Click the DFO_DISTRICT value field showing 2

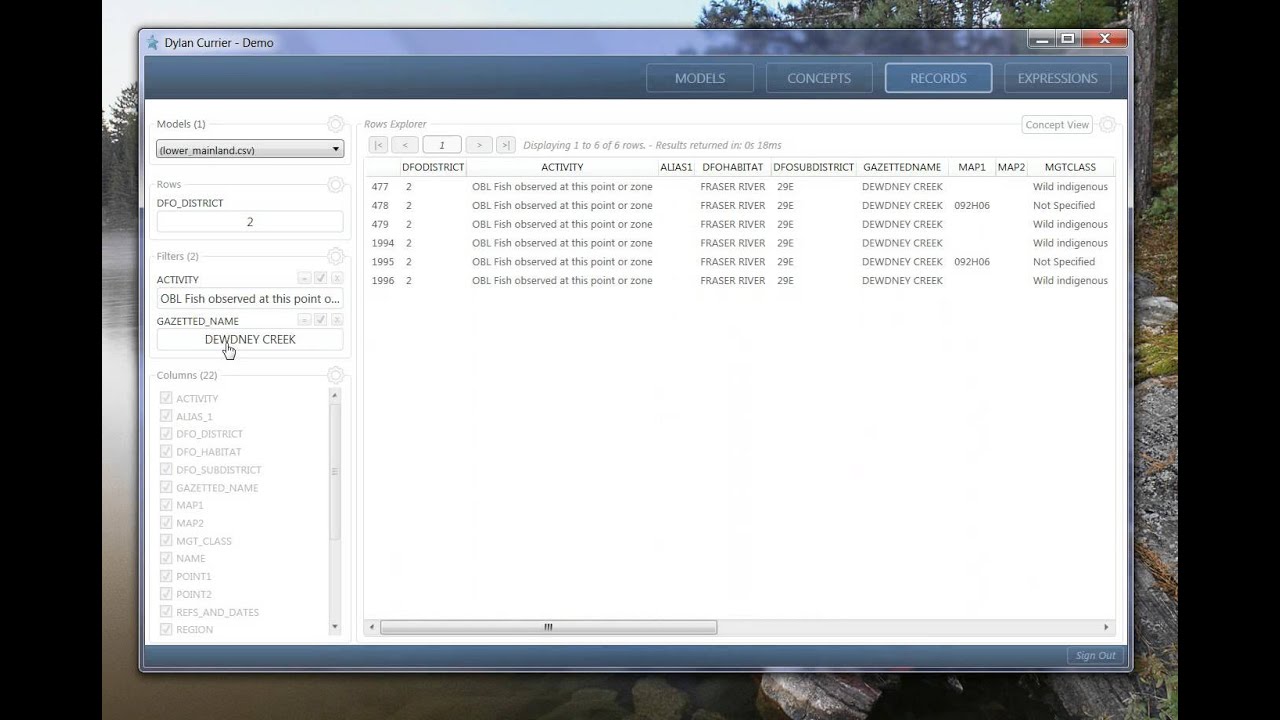[250, 222]
